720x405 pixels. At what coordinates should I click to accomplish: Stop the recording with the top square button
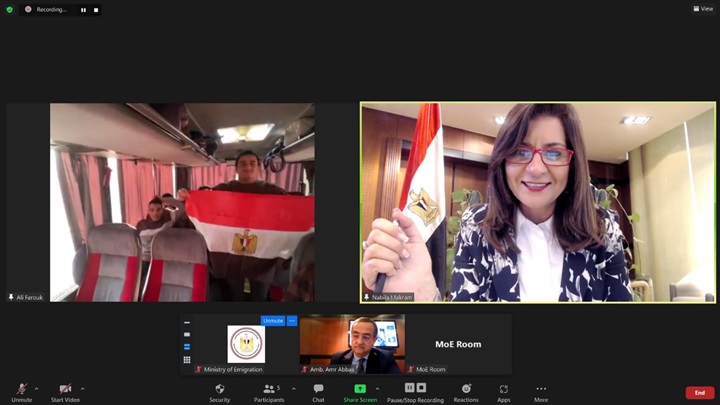[x=96, y=10]
